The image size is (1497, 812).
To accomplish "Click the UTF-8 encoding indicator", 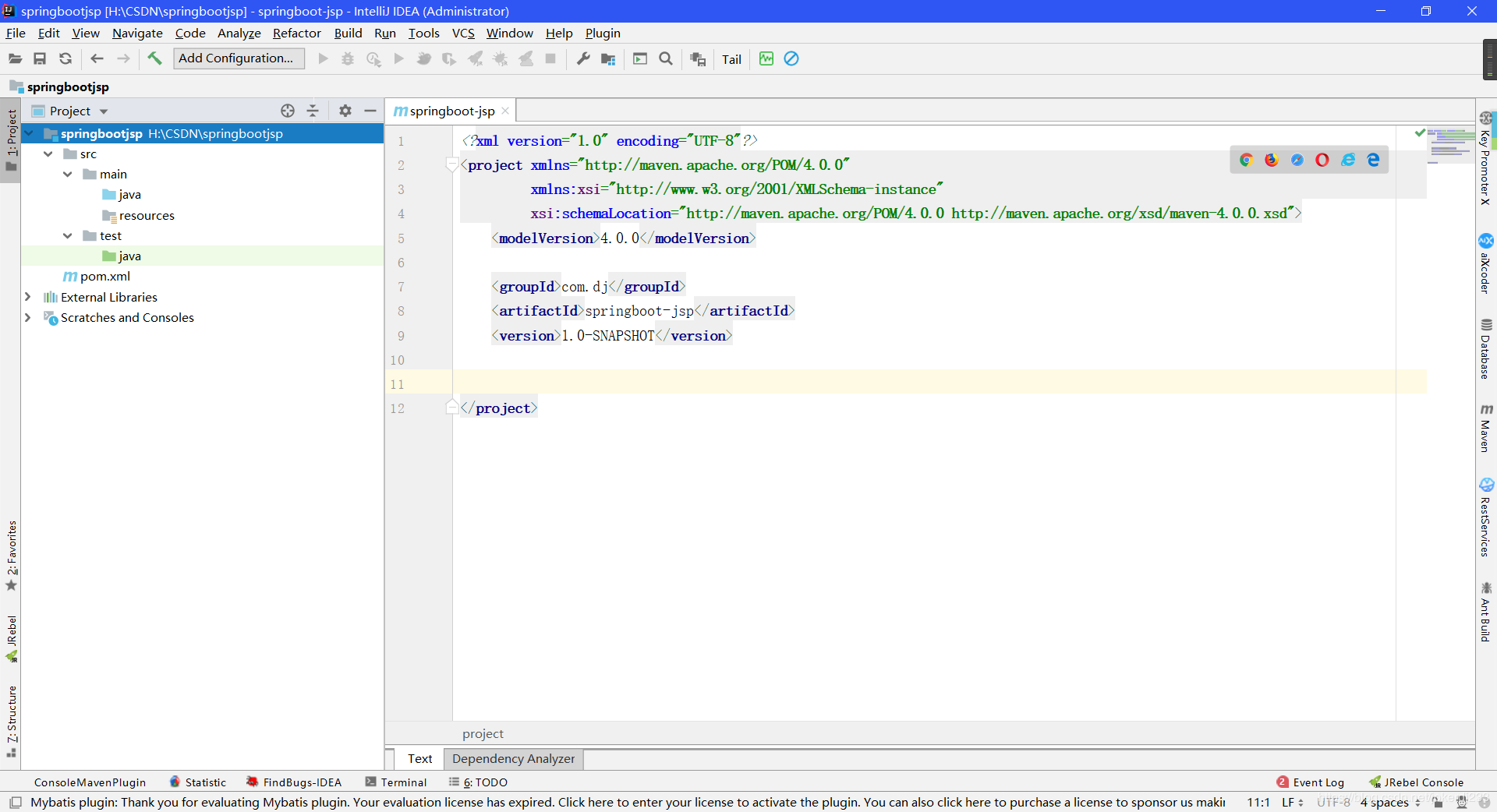I will click(x=1333, y=802).
